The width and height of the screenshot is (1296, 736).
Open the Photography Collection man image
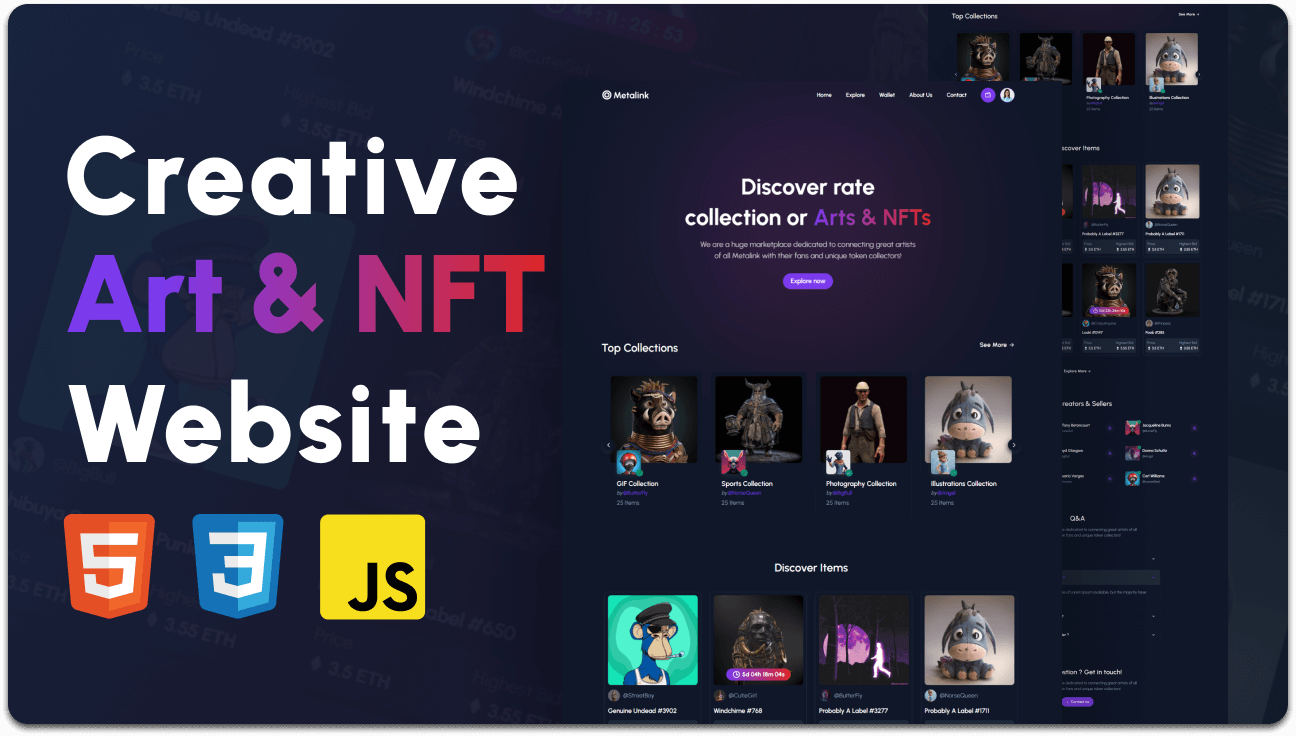pyautogui.click(x=864, y=419)
